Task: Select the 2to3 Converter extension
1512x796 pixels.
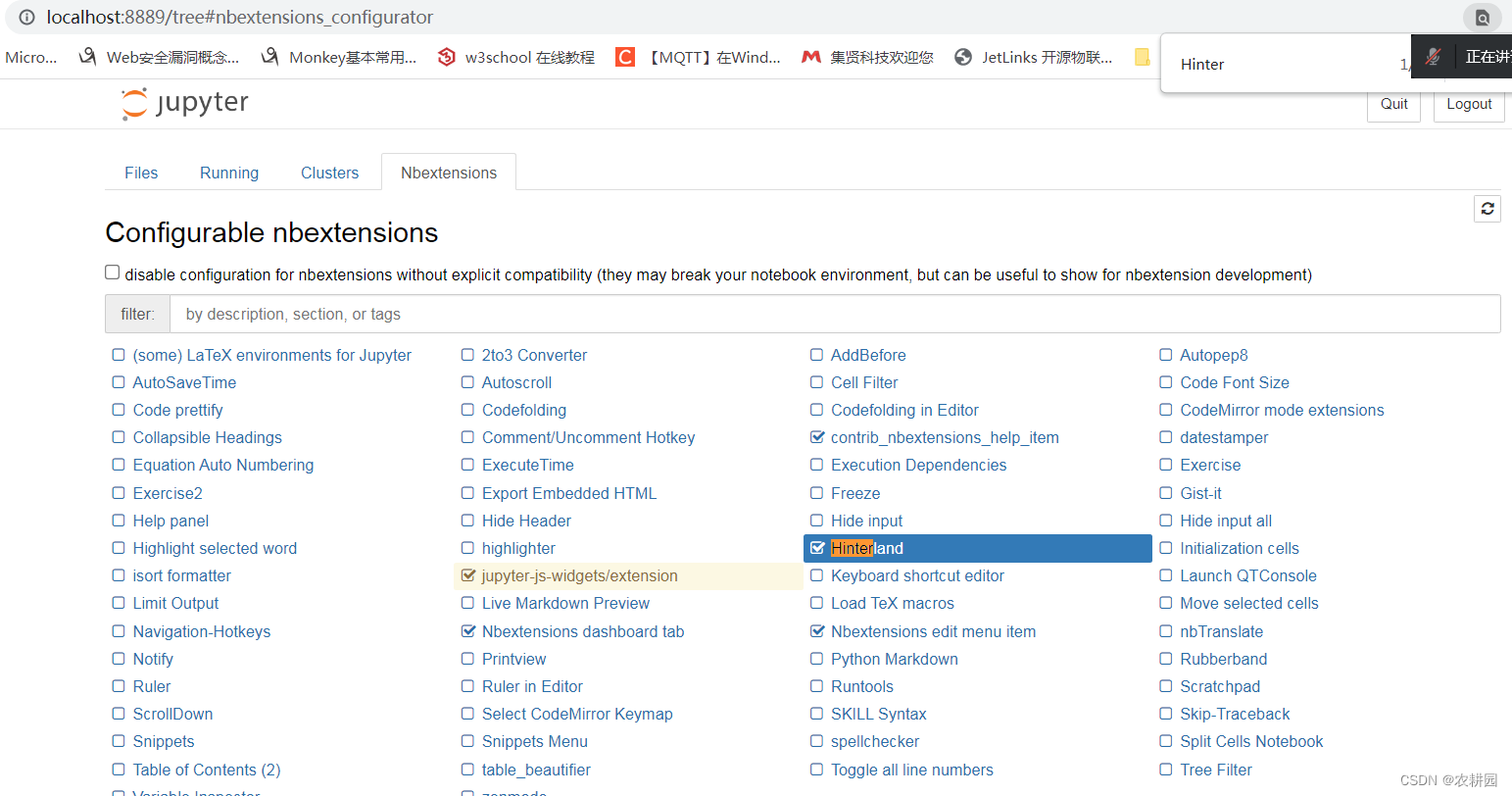Action: [534, 355]
